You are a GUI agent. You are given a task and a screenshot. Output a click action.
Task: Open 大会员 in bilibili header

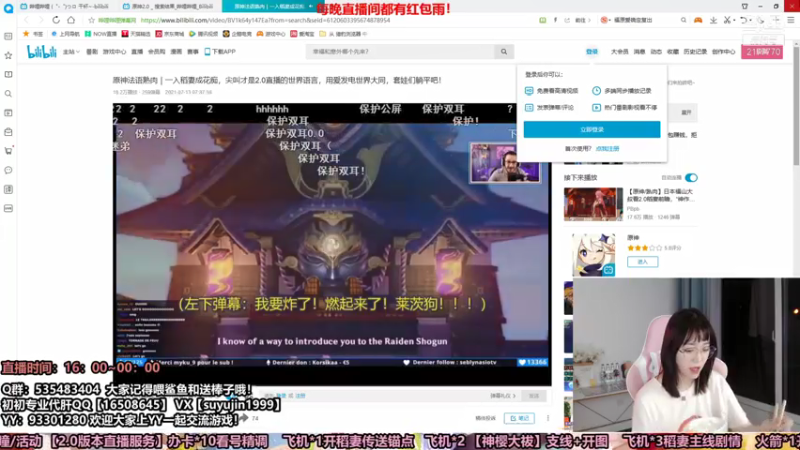coord(619,52)
